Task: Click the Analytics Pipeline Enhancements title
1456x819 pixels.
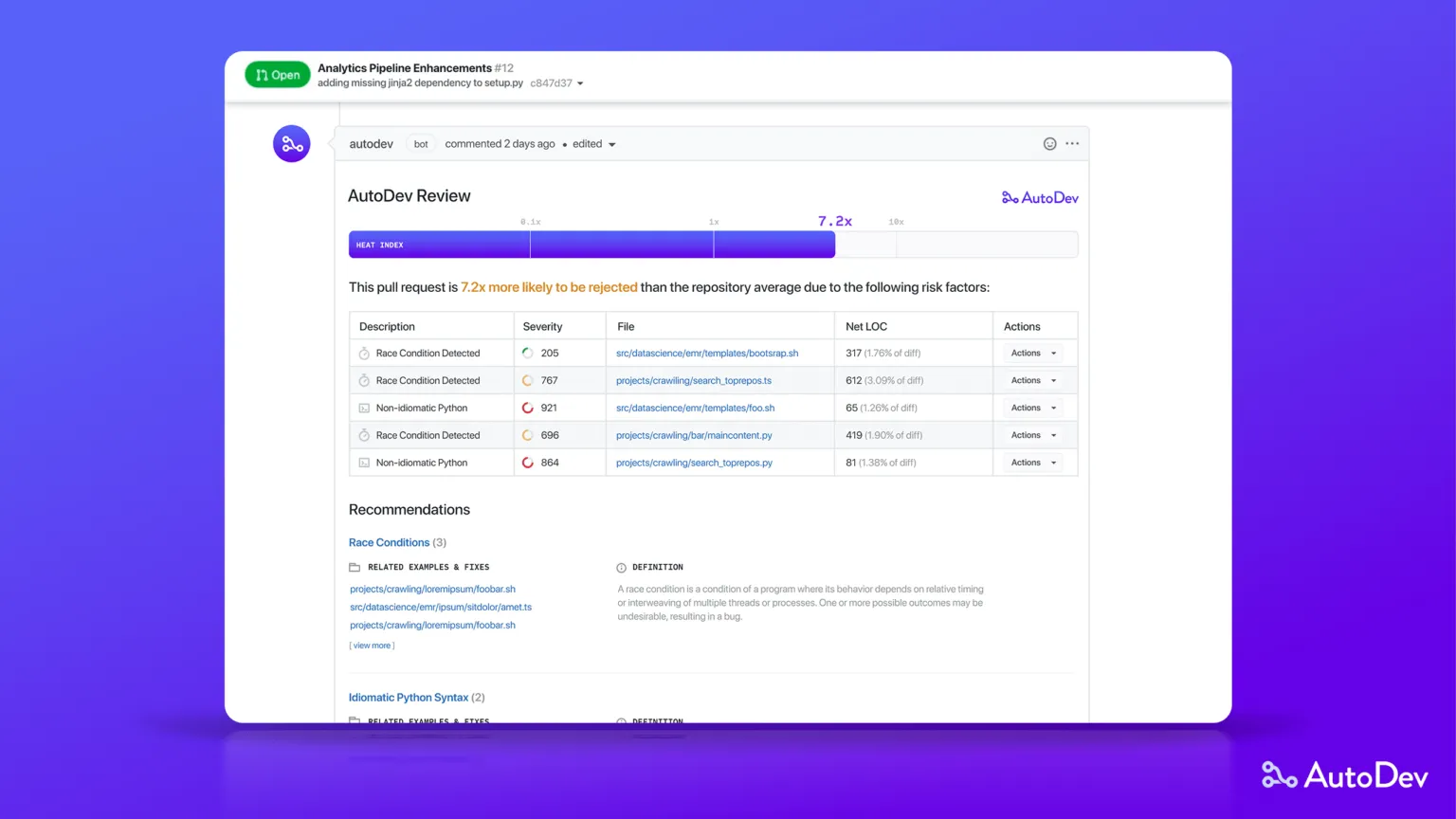Action: (405, 68)
